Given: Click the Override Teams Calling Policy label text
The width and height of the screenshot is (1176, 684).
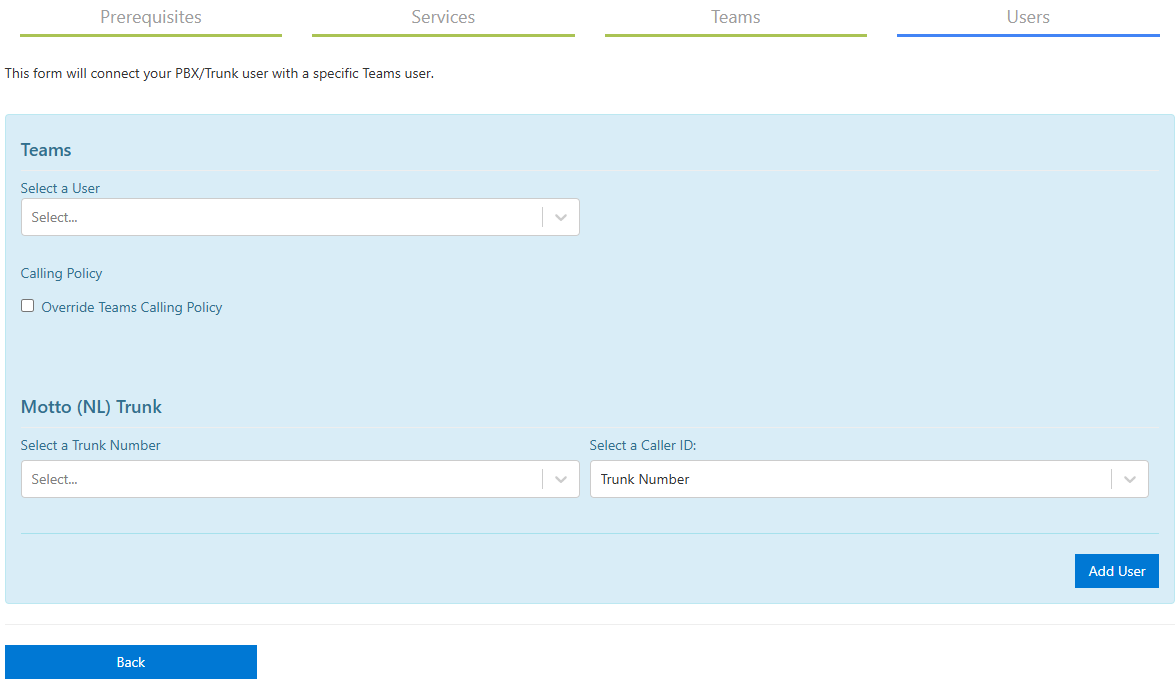Looking at the screenshot, I should point(132,308).
